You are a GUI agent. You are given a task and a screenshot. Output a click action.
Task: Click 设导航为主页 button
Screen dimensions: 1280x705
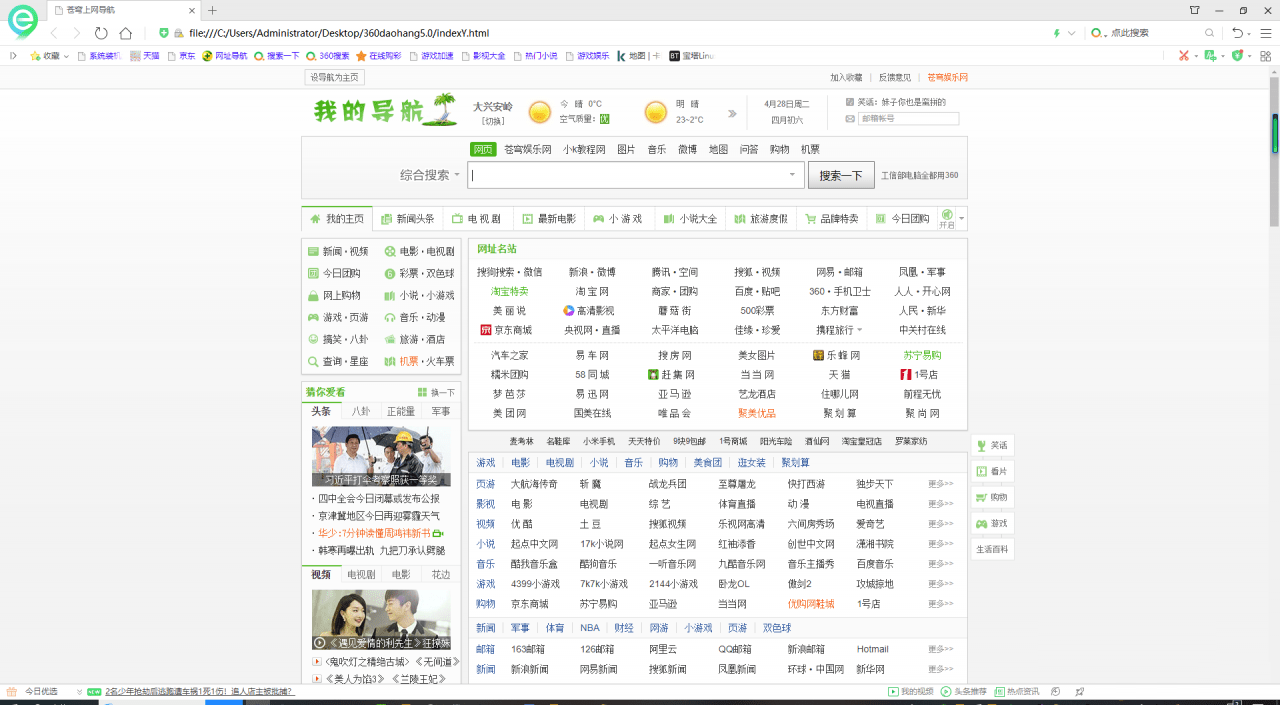pyautogui.click(x=334, y=77)
